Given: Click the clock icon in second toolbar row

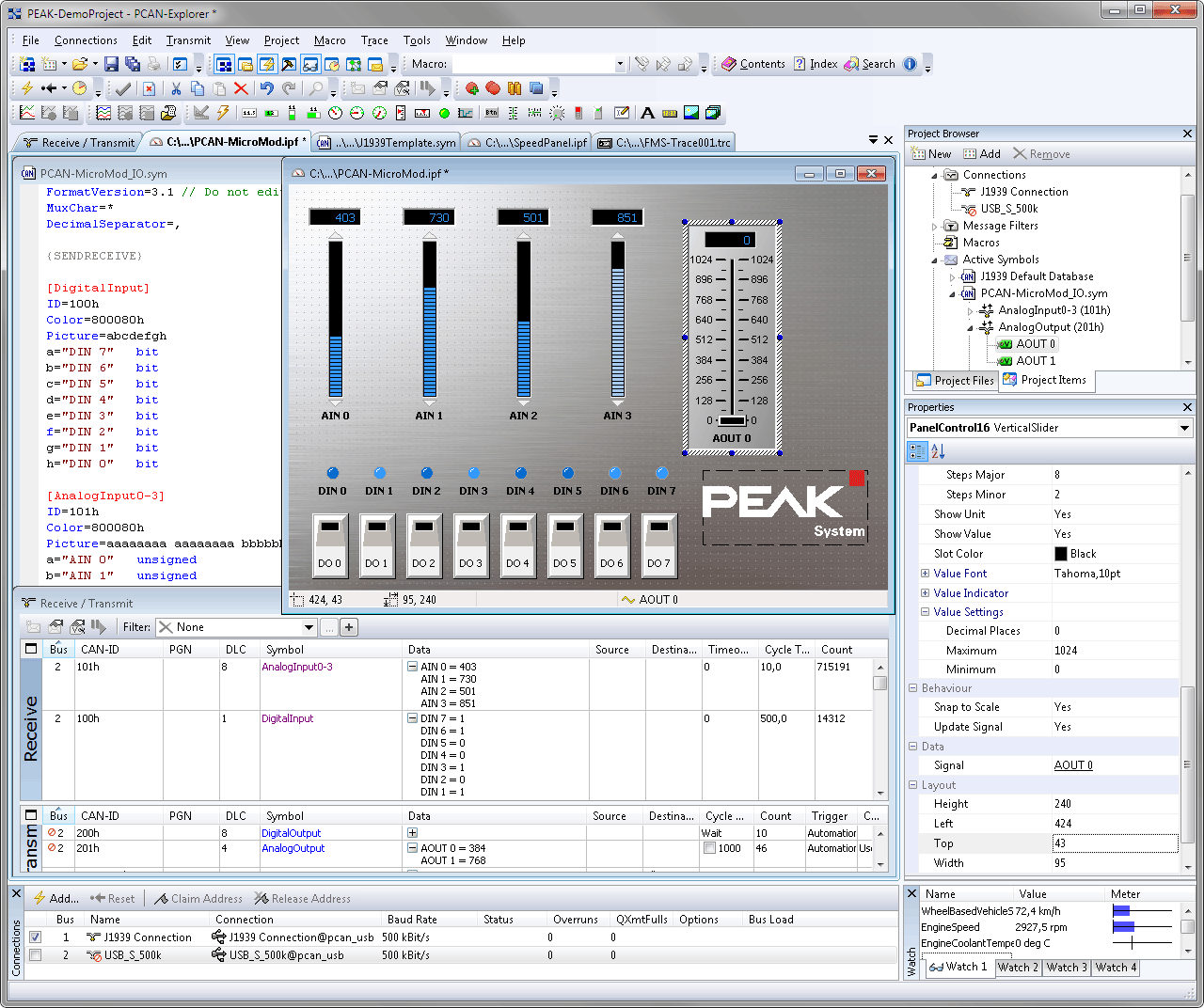Looking at the screenshot, I should (80, 88).
